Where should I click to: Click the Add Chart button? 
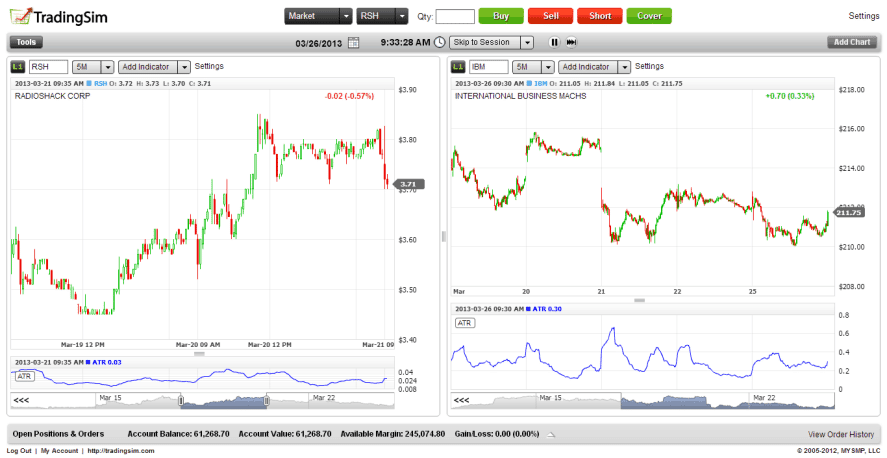click(x=852, y=43)
